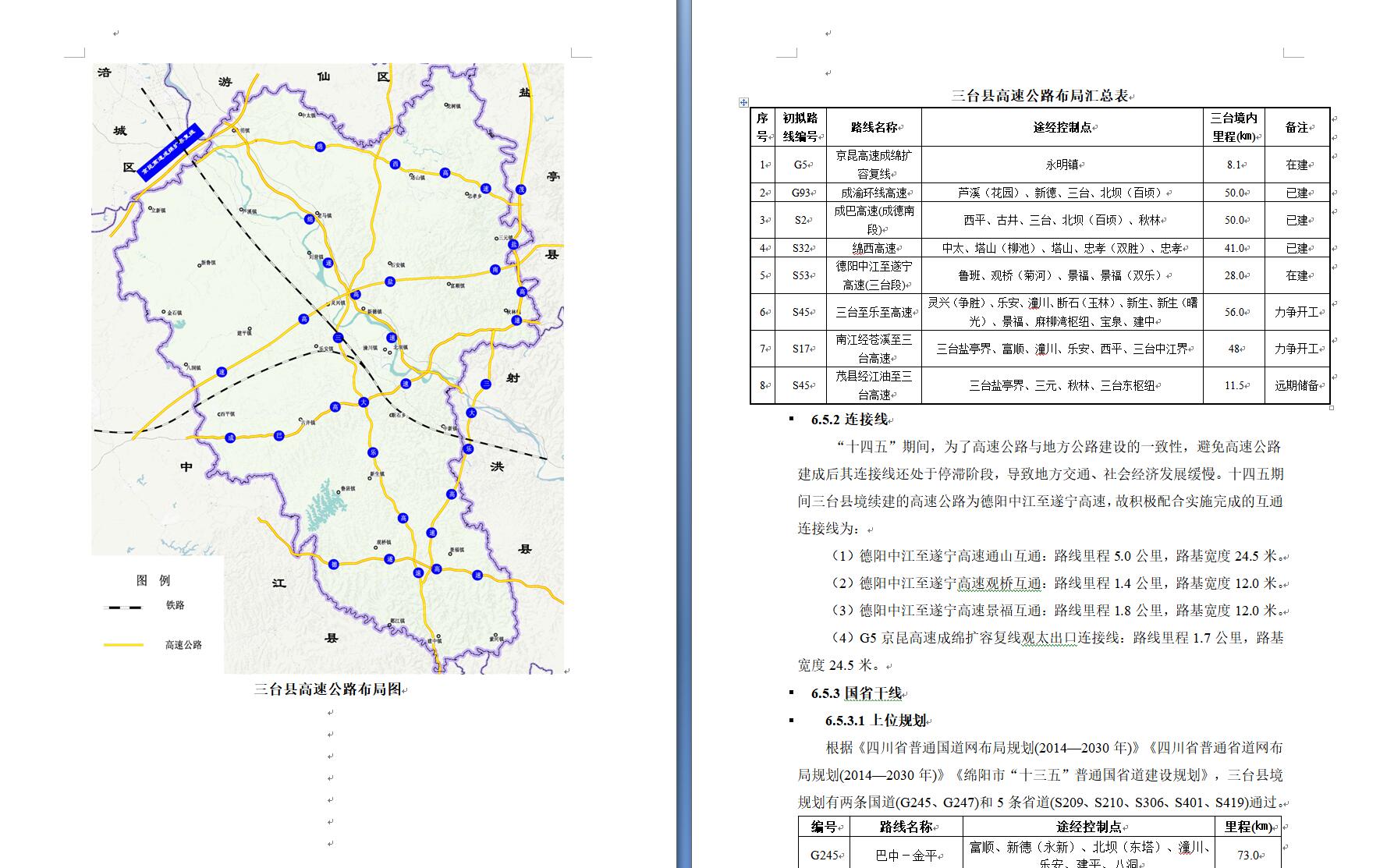
Task: Click the header cell 初拟路线编号
Action: [x=800, y=127]
